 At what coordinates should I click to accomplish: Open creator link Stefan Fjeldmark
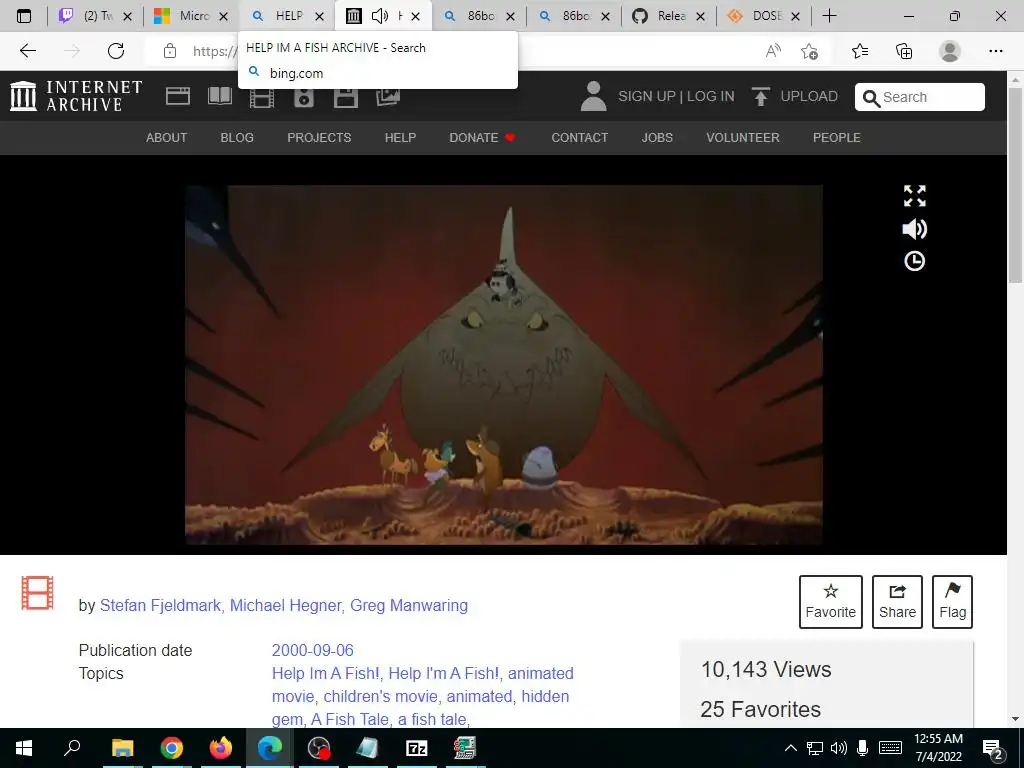pos(160,605)
